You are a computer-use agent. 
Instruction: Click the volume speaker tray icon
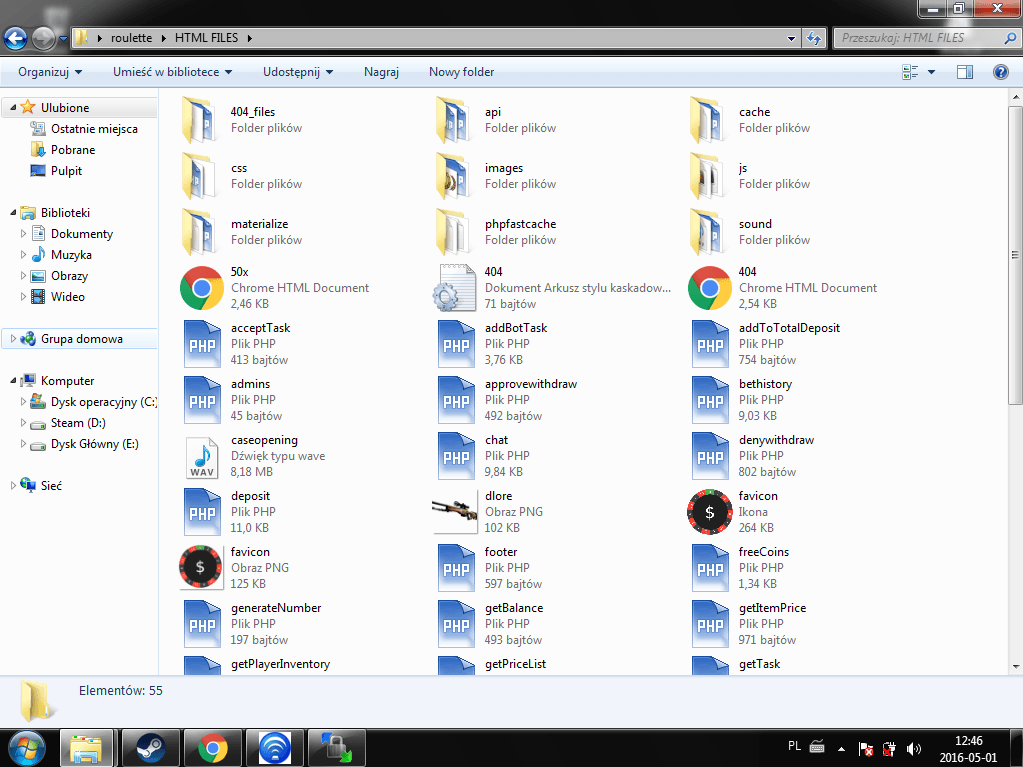[913, 748]
